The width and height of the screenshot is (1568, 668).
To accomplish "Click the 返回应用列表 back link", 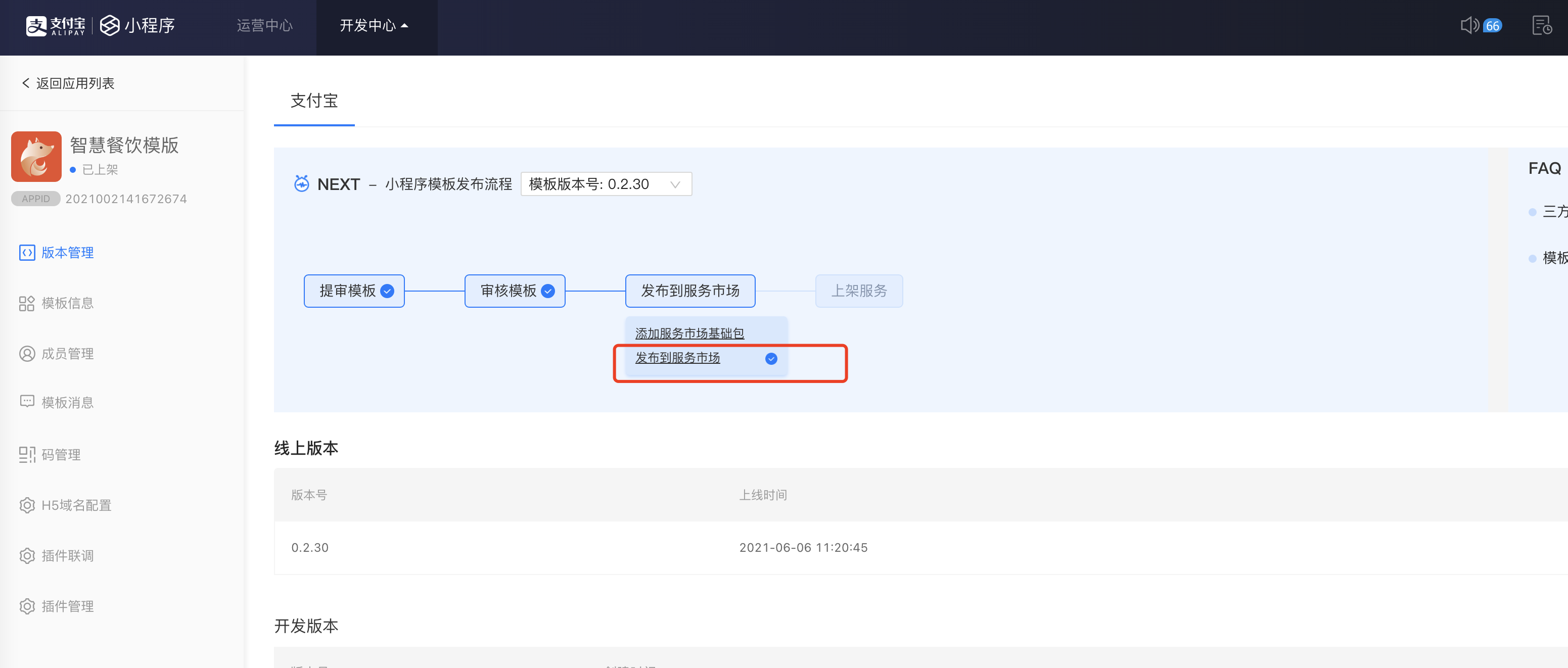I will [69, 83].
